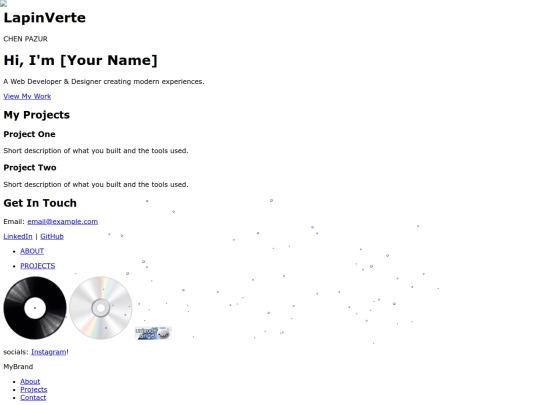Click the My Projects heading

(37, 115)
